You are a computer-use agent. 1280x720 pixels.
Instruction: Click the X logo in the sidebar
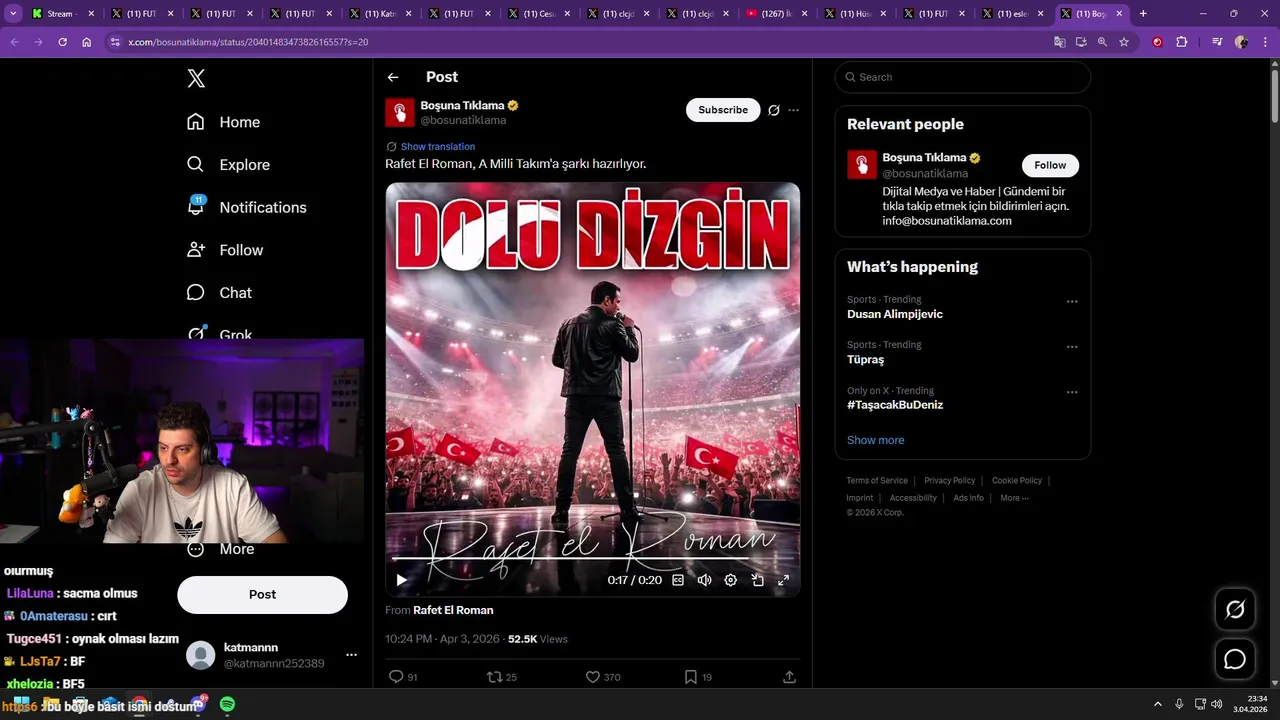(196, 79)
